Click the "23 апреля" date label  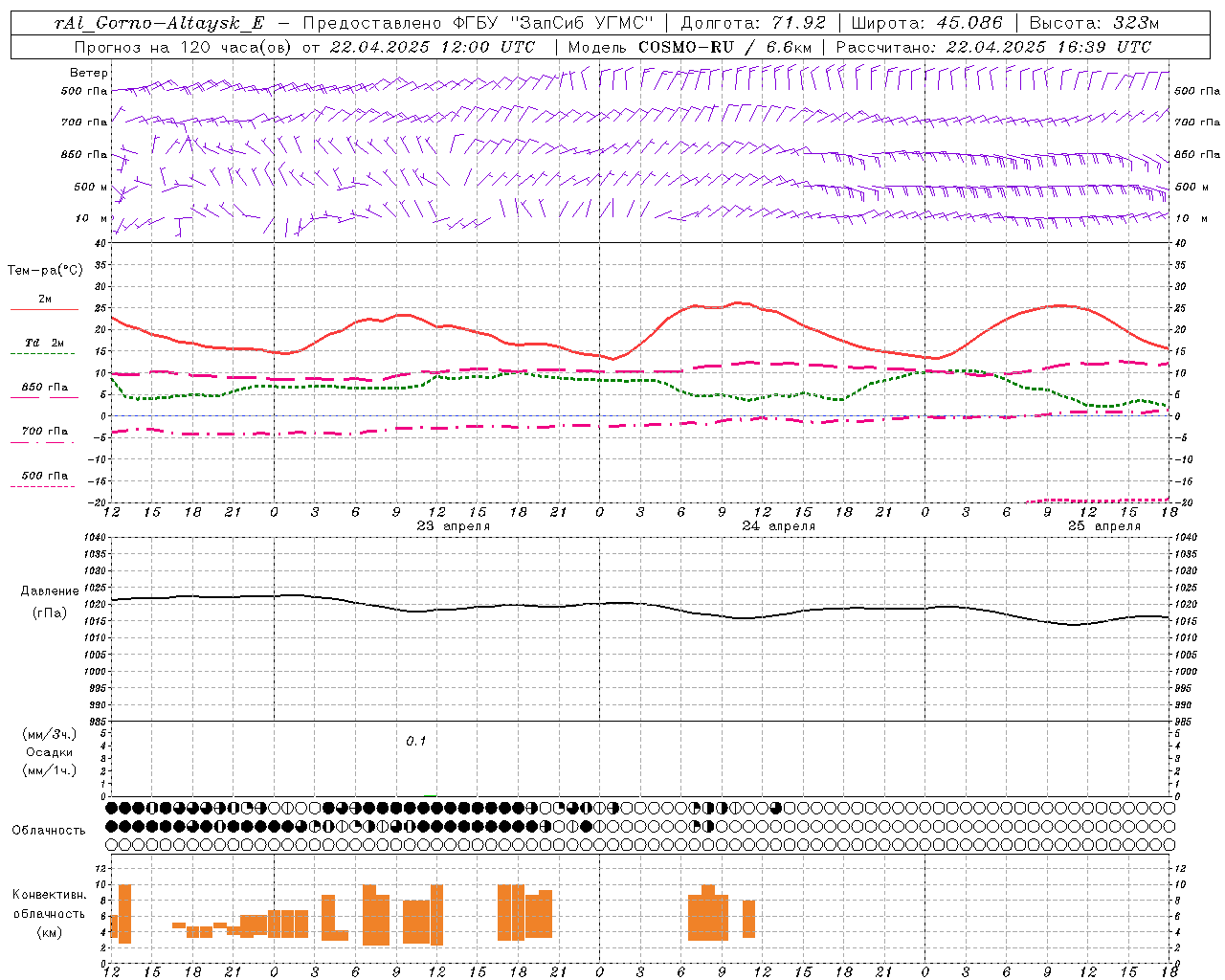[454, 526]
